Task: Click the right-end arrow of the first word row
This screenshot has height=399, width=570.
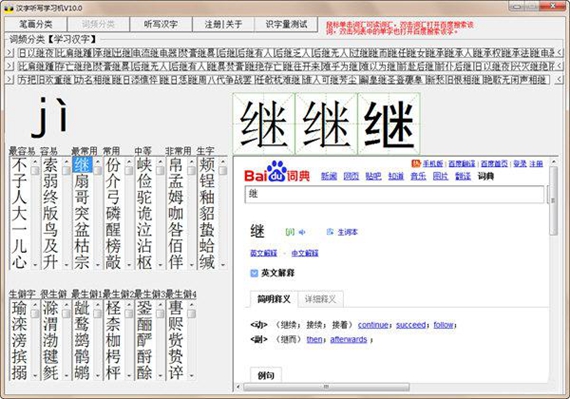Action: coord(560,53)
